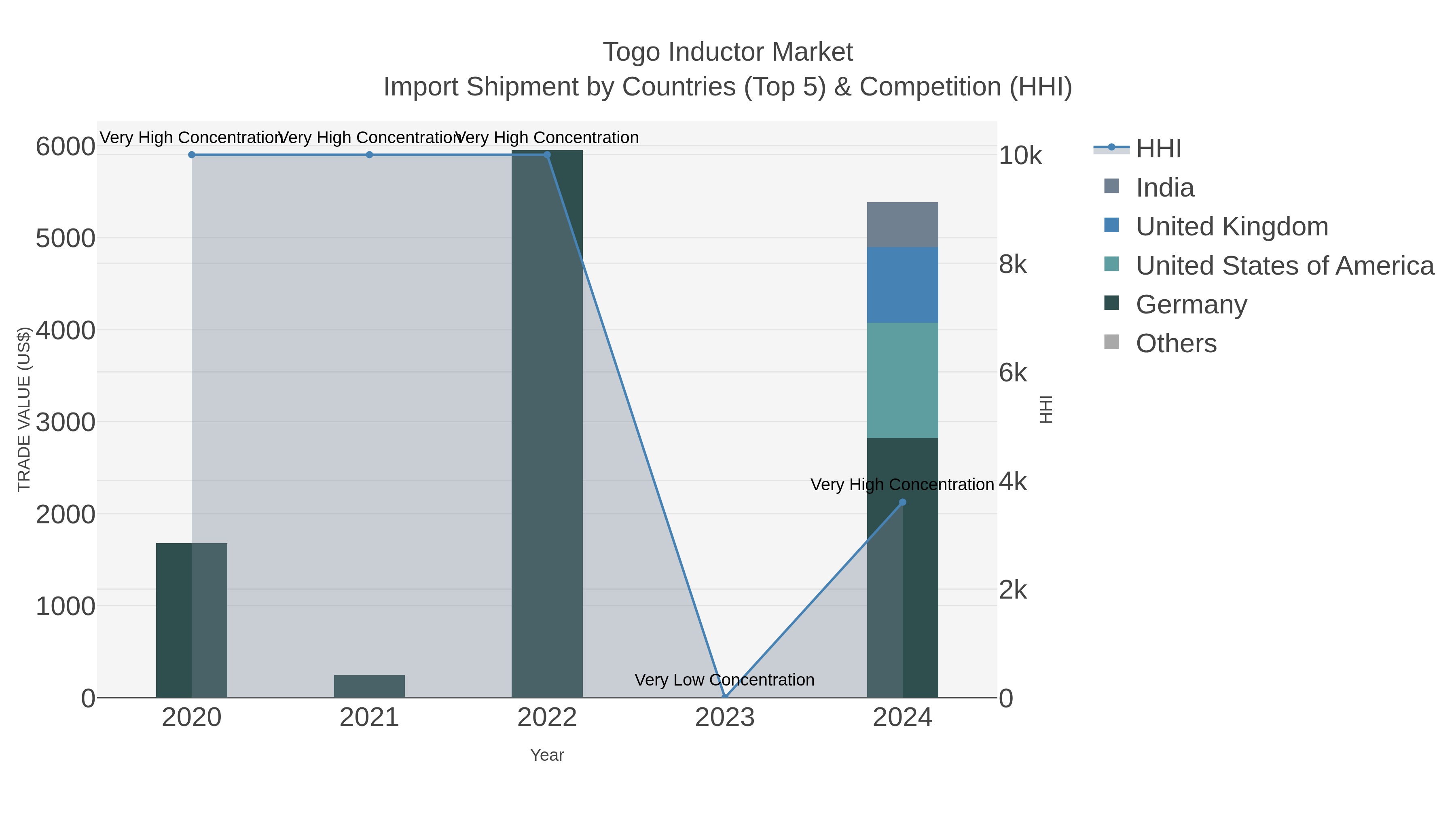This screenshot has height=819, width=1456.
Task: Click the tall 2022 Germany bar
Action: [x=547, y=424]
